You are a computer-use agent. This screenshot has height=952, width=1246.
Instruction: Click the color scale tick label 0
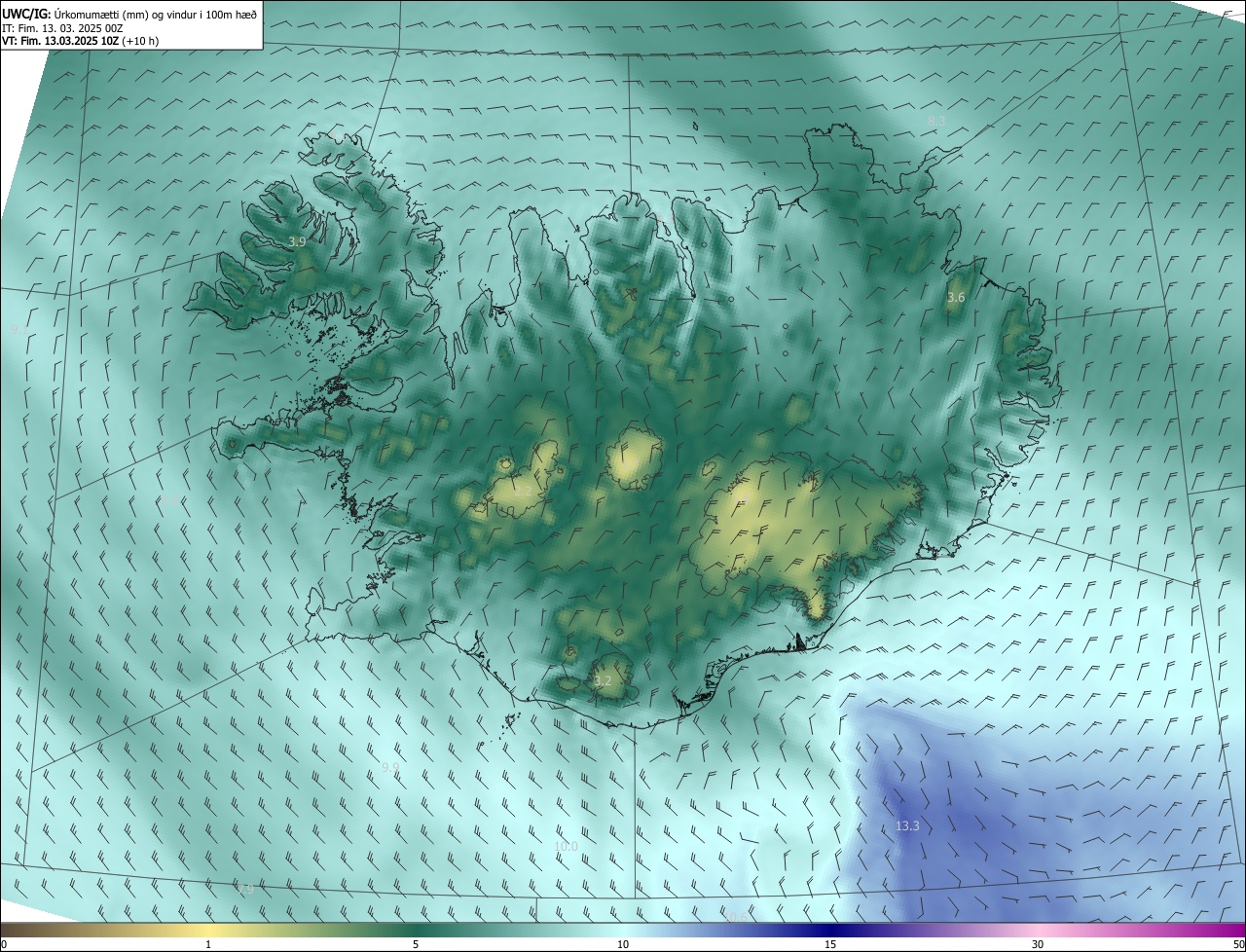coord(4,944)
